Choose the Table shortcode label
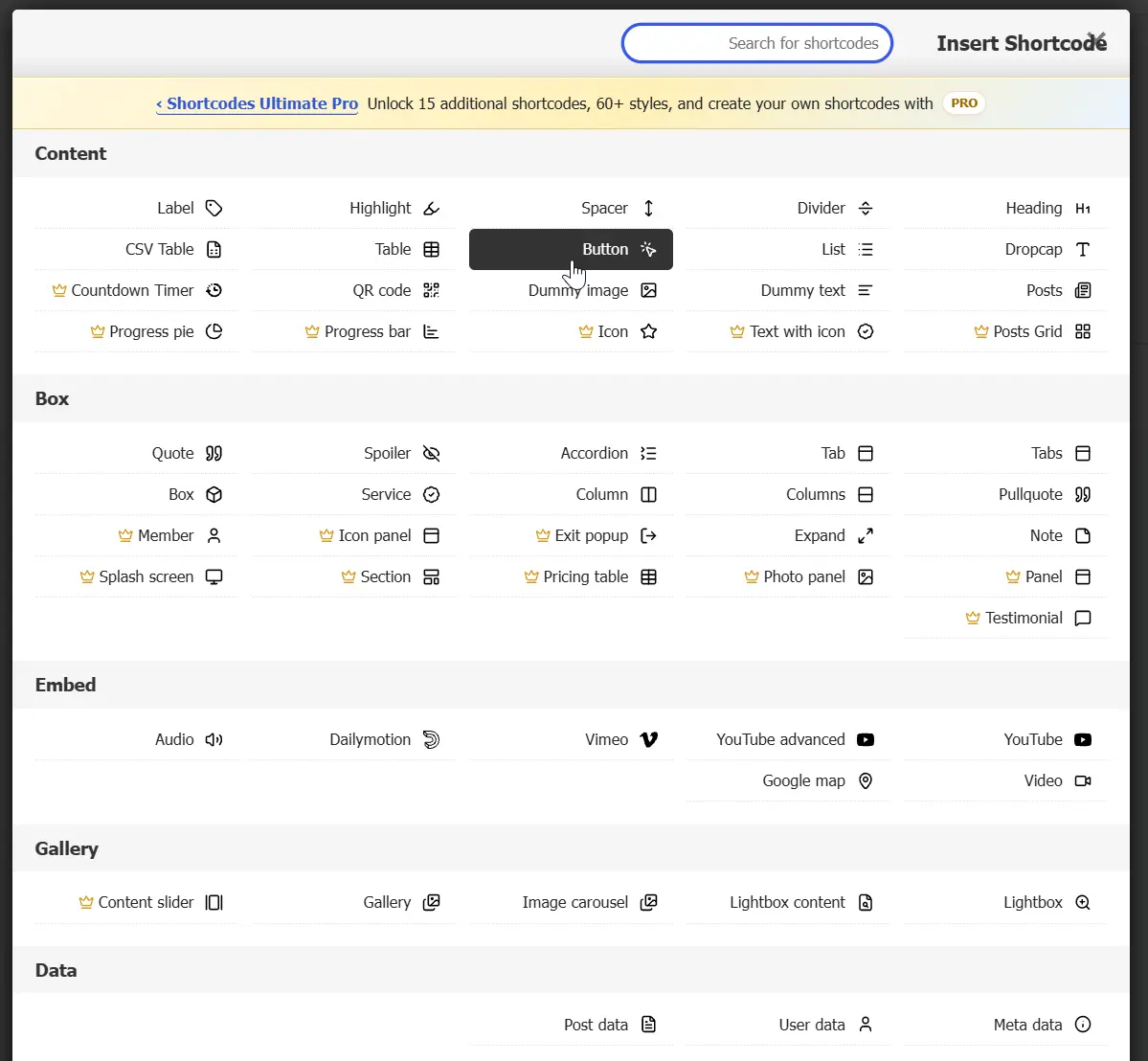 pos(394,250)
